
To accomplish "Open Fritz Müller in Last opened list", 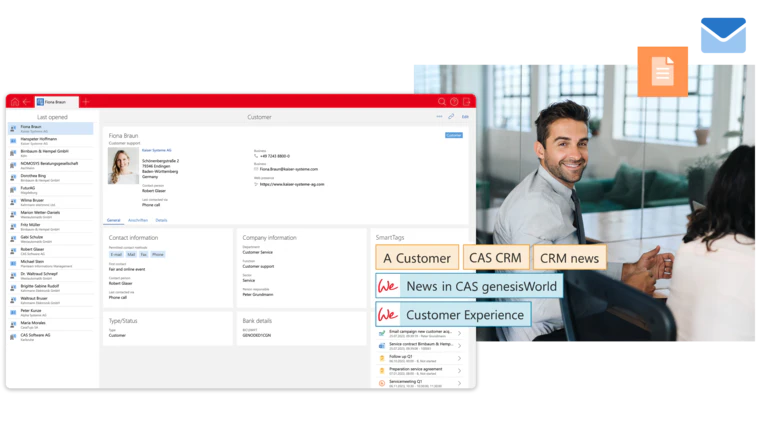I will [x=50, y=226].
